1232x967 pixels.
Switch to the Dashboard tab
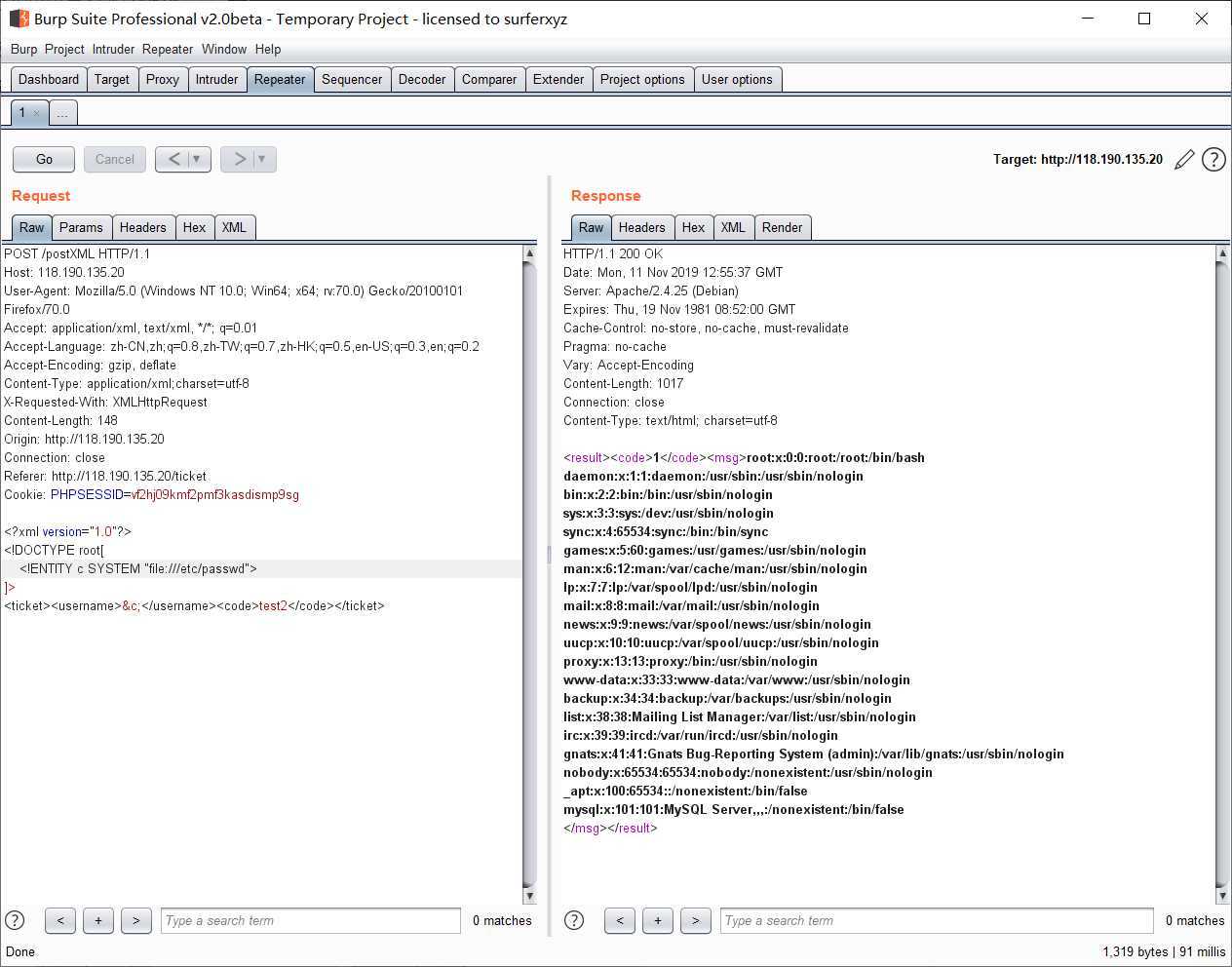[49, 79]
